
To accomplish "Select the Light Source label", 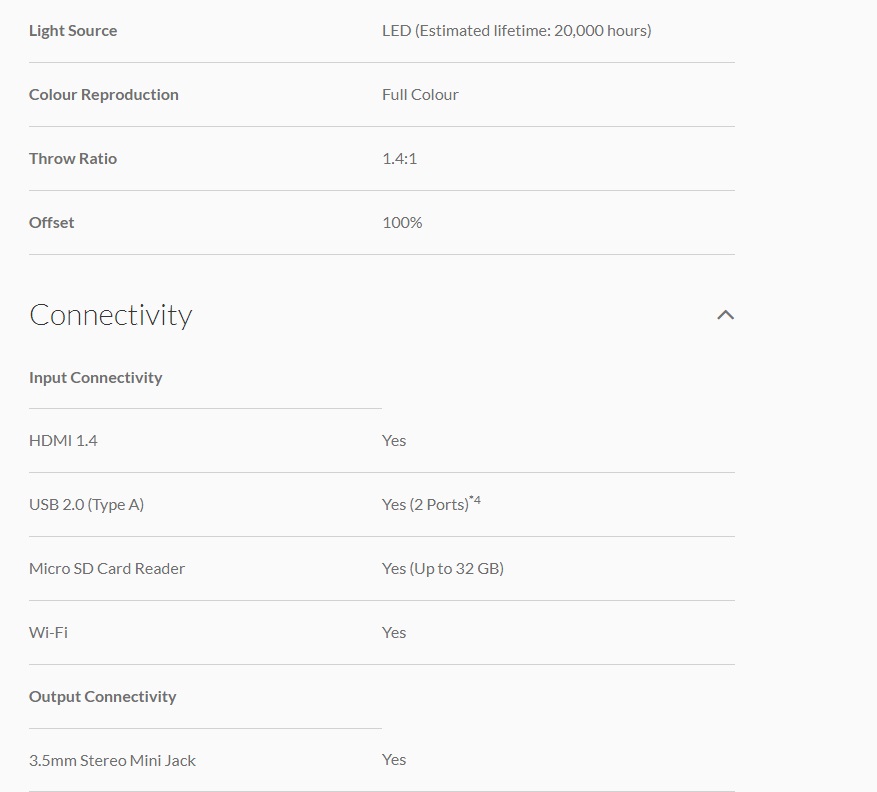I will pos(73,31).
